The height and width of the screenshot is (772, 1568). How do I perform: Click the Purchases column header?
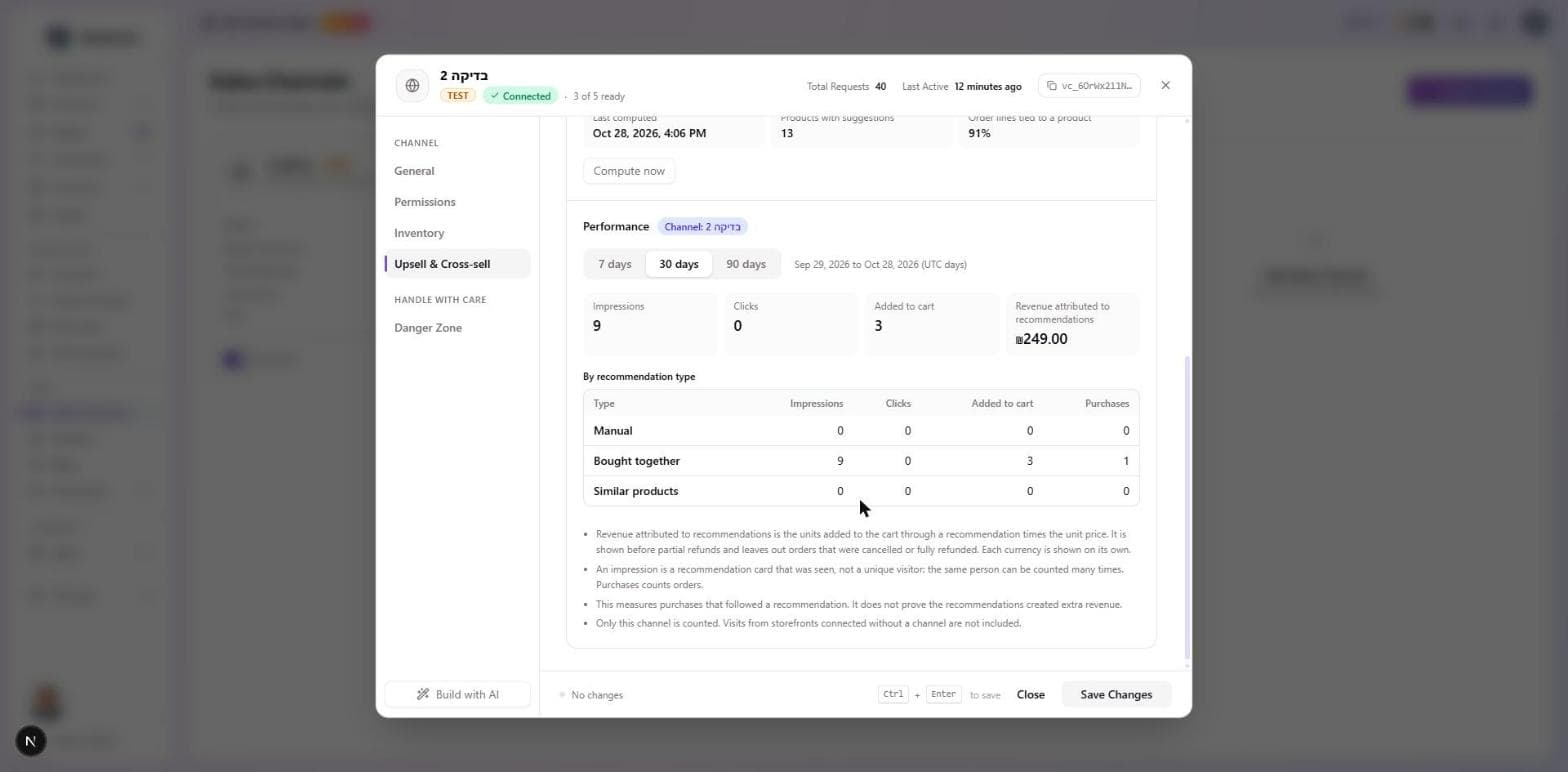1107,404
